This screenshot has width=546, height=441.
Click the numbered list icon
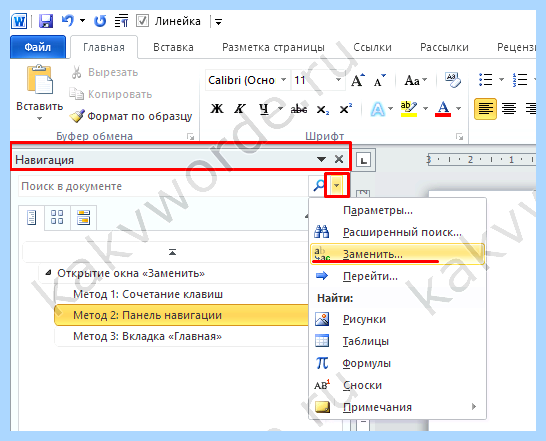(x=520, y=80)
